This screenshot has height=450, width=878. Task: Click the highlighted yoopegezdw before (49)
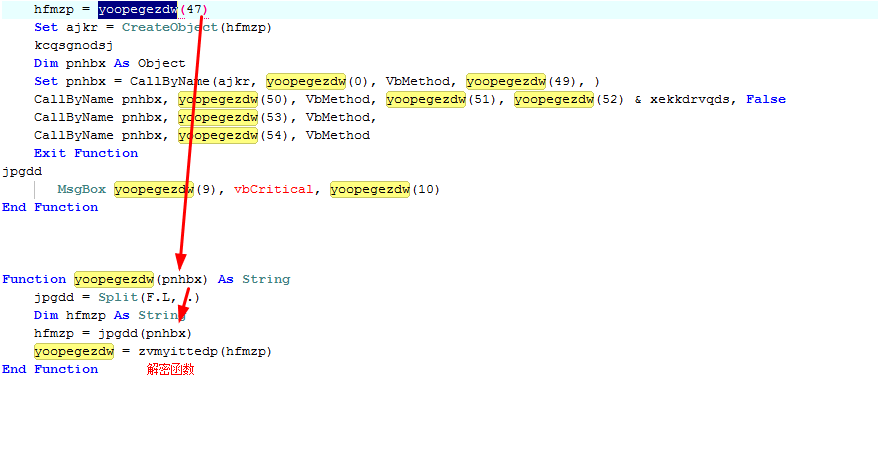pyautogui.click(x=506, y=82)
